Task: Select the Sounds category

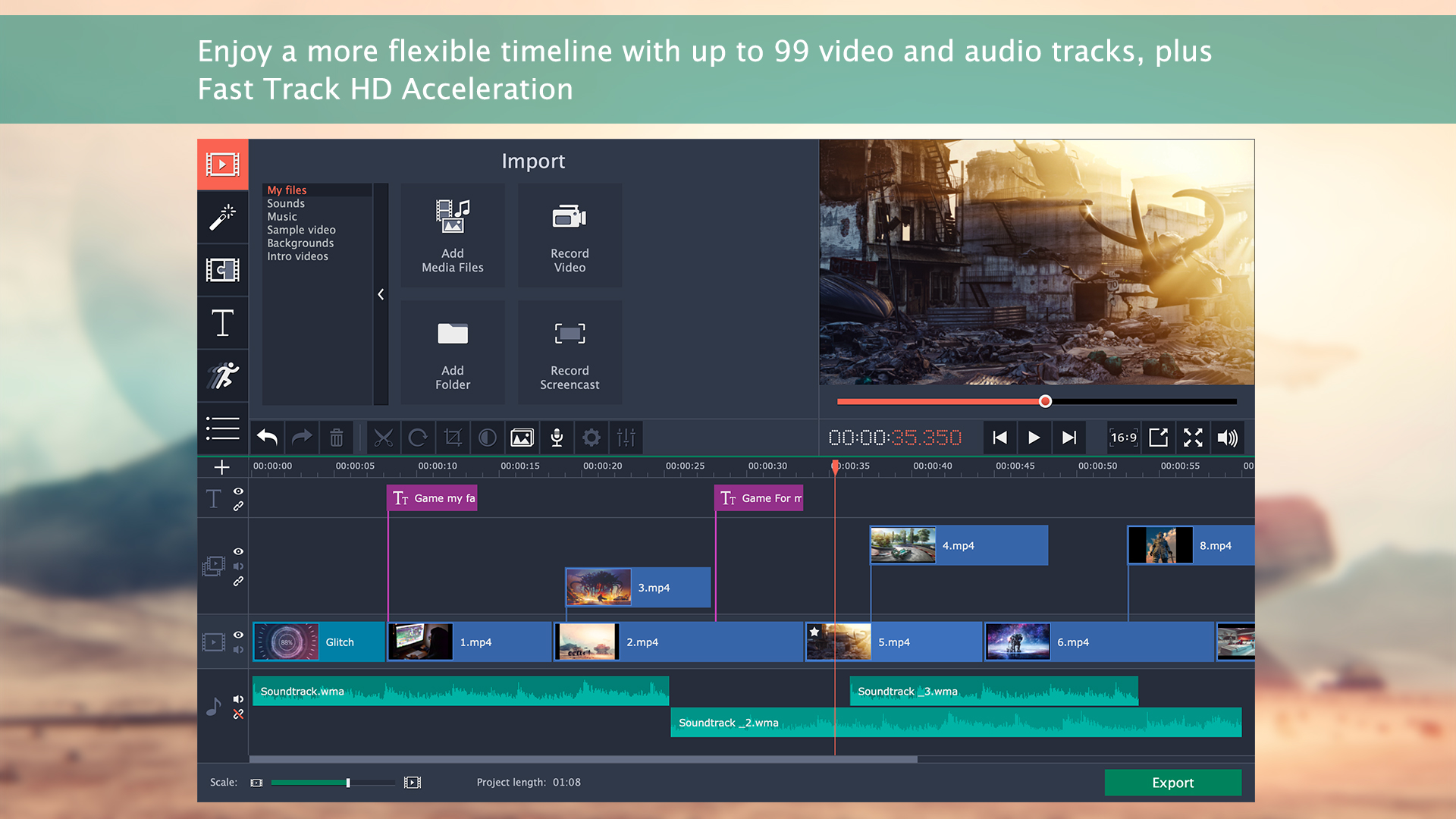Action: point(286,203)
